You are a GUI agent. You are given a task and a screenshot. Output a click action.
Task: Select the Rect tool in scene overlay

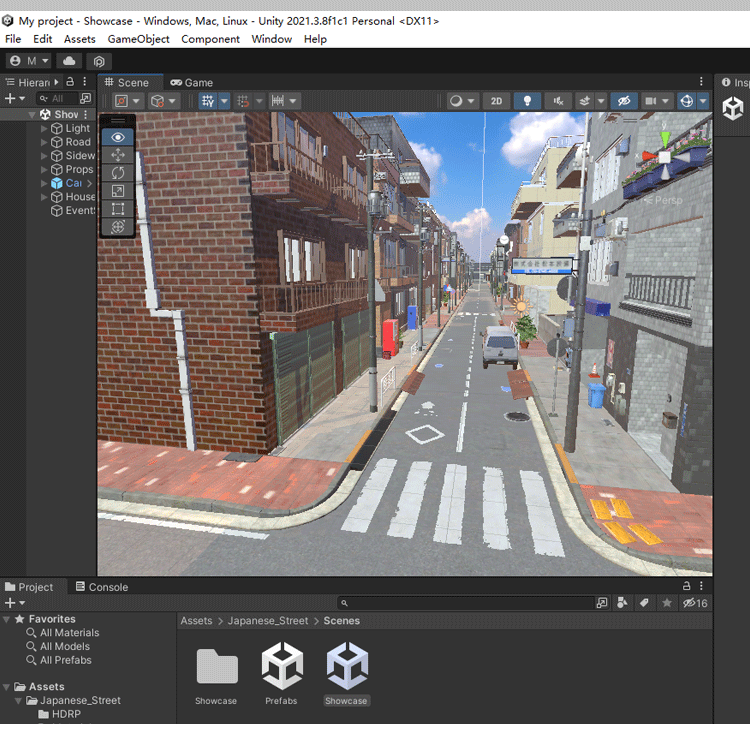tap(118, 209)
